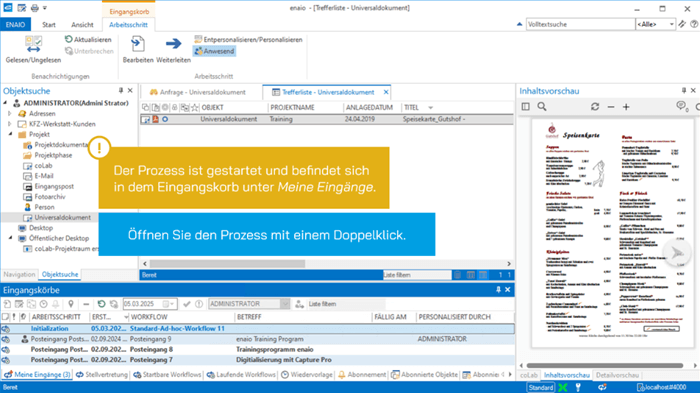Select the Speisekarte_Gutshof hit list row
The width and height of the screenshot is (700, 393).
(327, 119)
